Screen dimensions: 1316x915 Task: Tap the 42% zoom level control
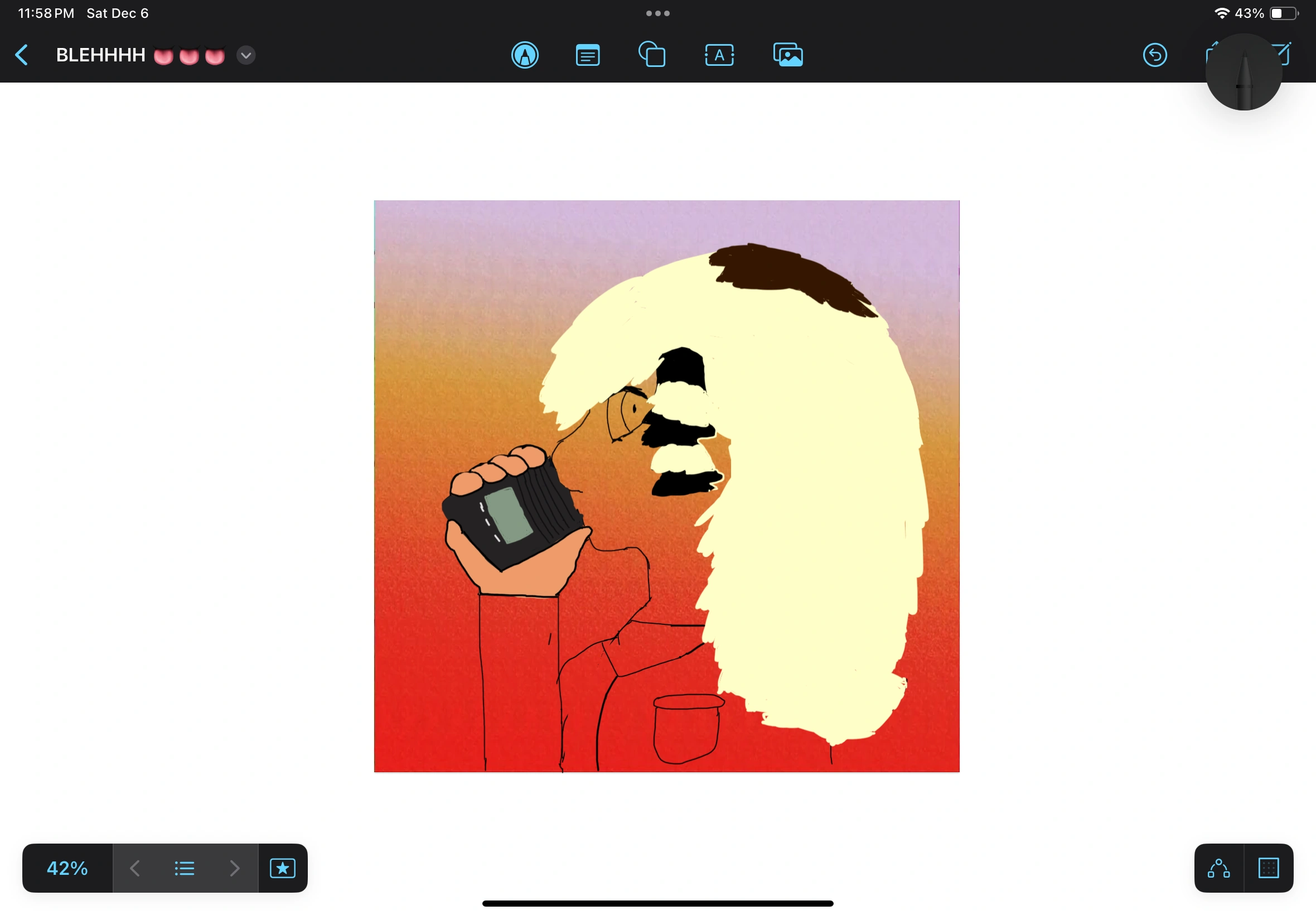(66, 868)
